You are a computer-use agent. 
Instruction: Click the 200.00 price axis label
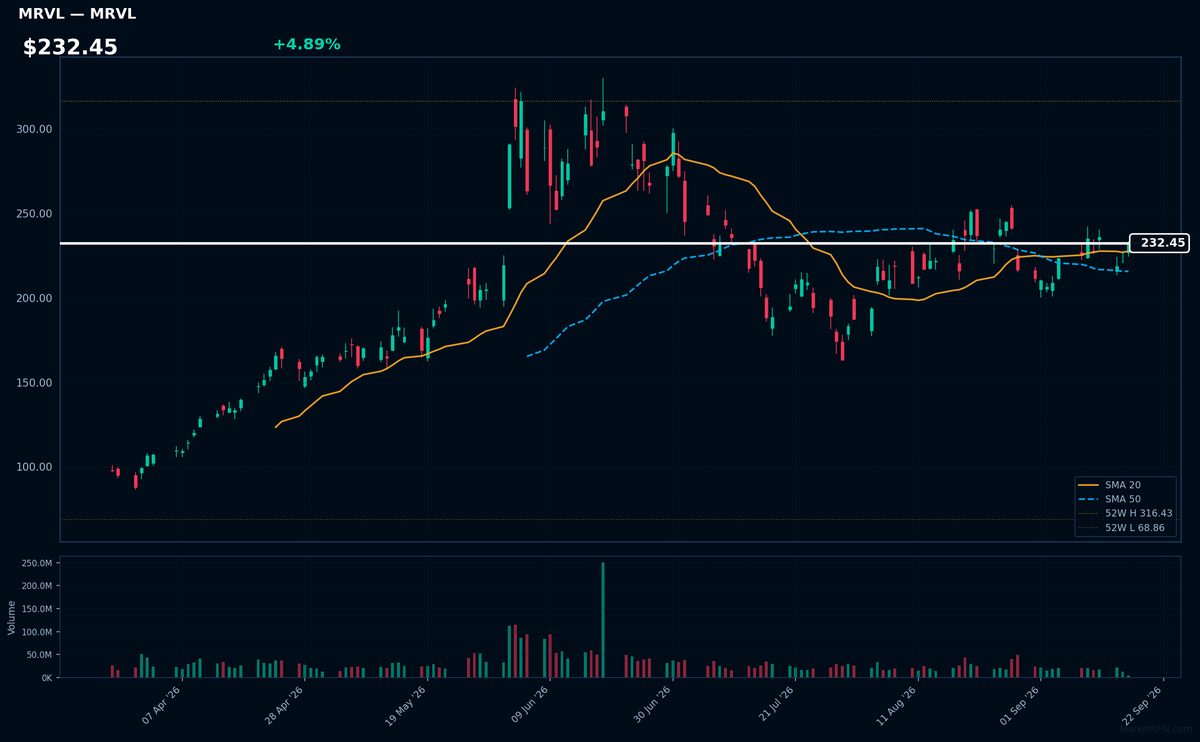pos(35,299)
